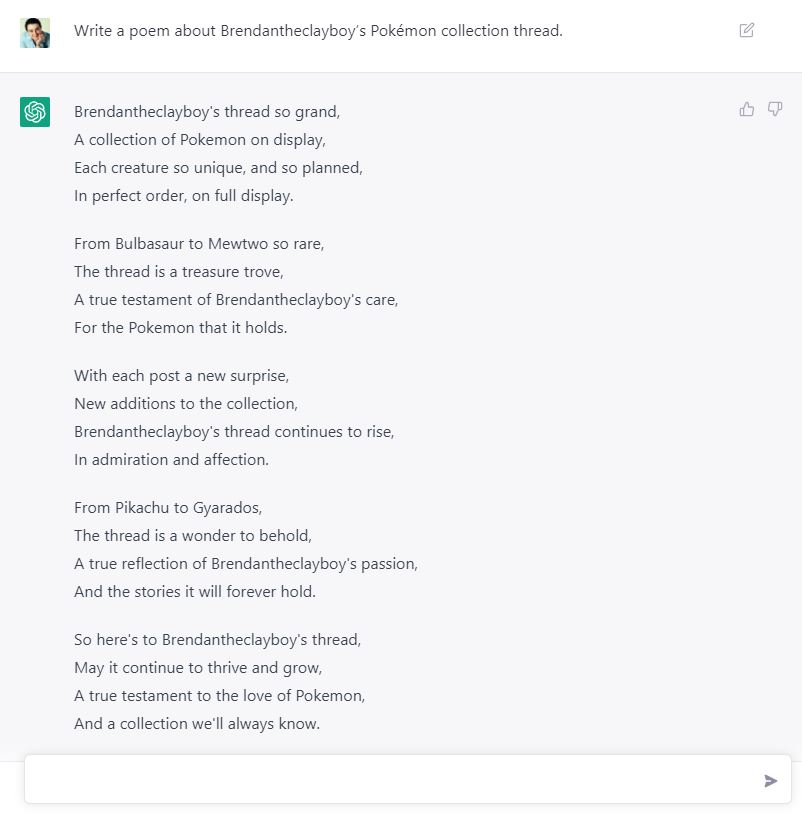Give the response a thumbs down
802x815 pixels.
[x=775, y=109]
